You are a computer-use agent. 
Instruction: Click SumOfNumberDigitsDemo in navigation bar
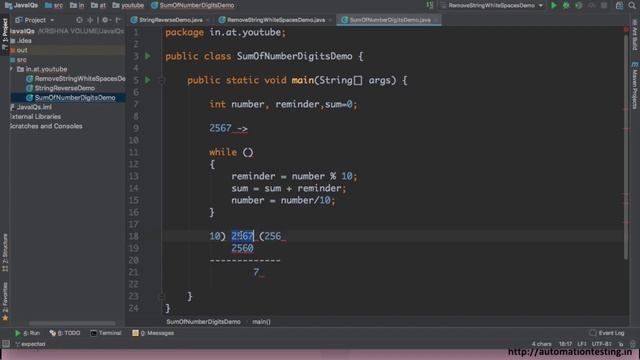[x=193, y=5]
